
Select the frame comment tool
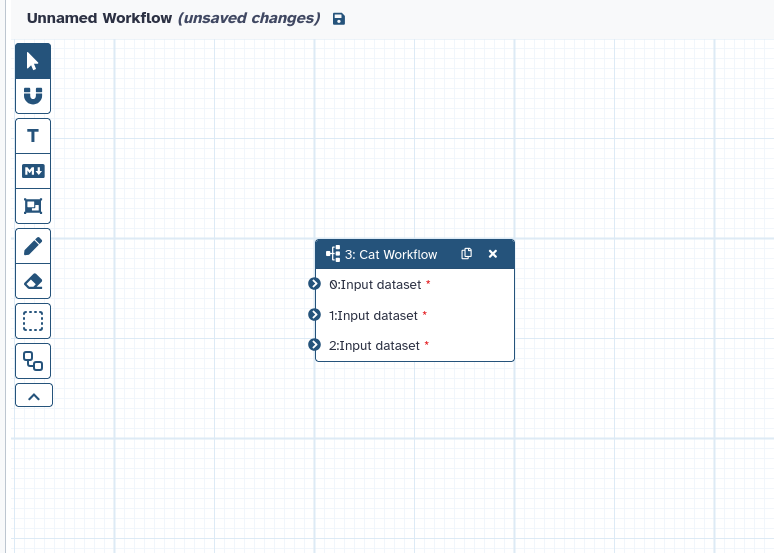tap(33, 206)
